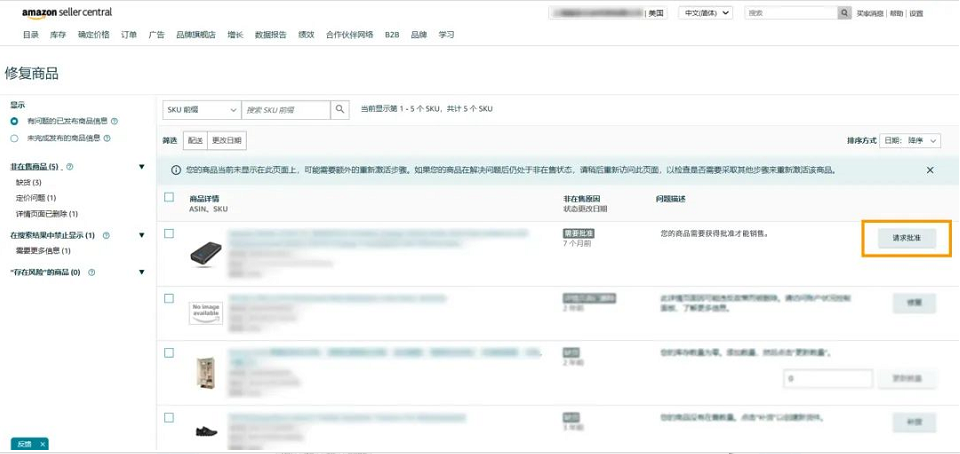
Task: Open the 中文(简体) language dropdown
Action: tap(705, 13)
